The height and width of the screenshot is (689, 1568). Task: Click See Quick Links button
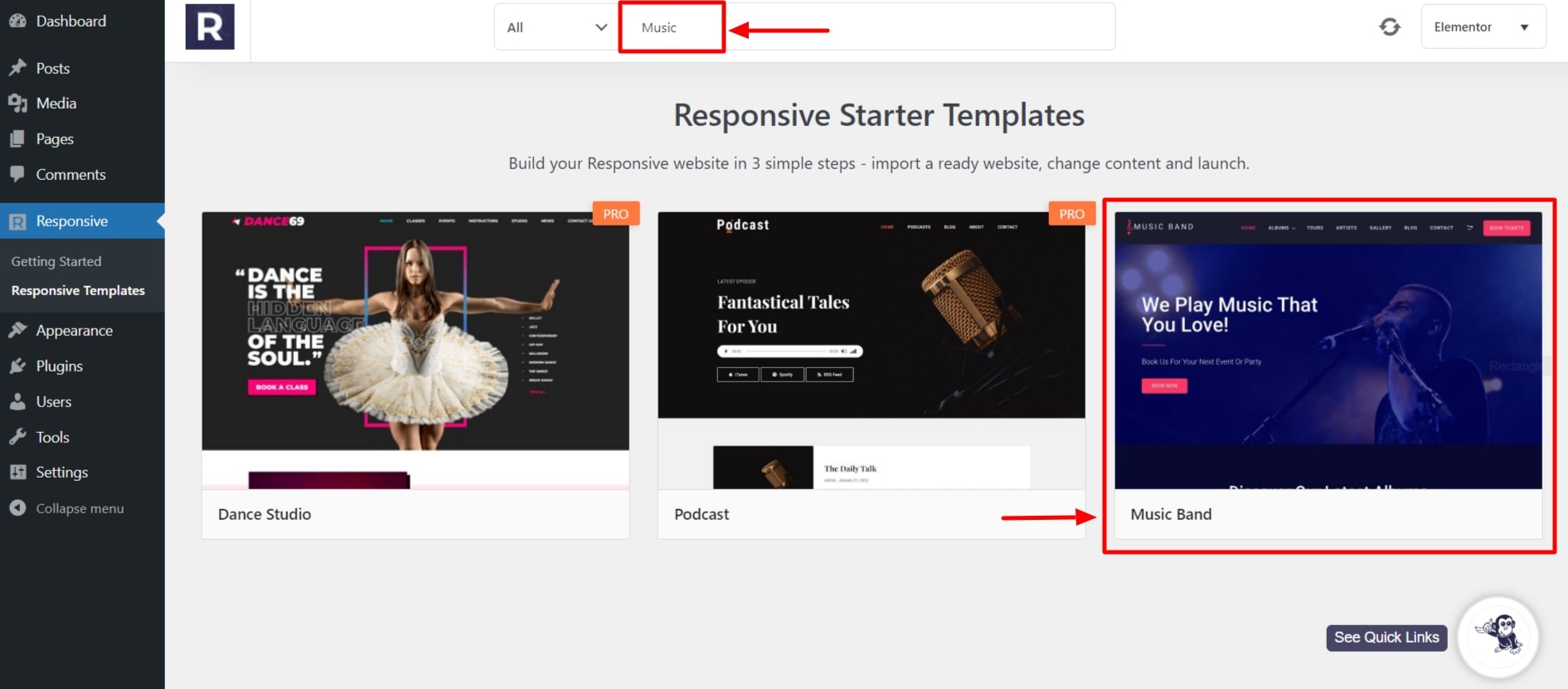pos(1386,638)
